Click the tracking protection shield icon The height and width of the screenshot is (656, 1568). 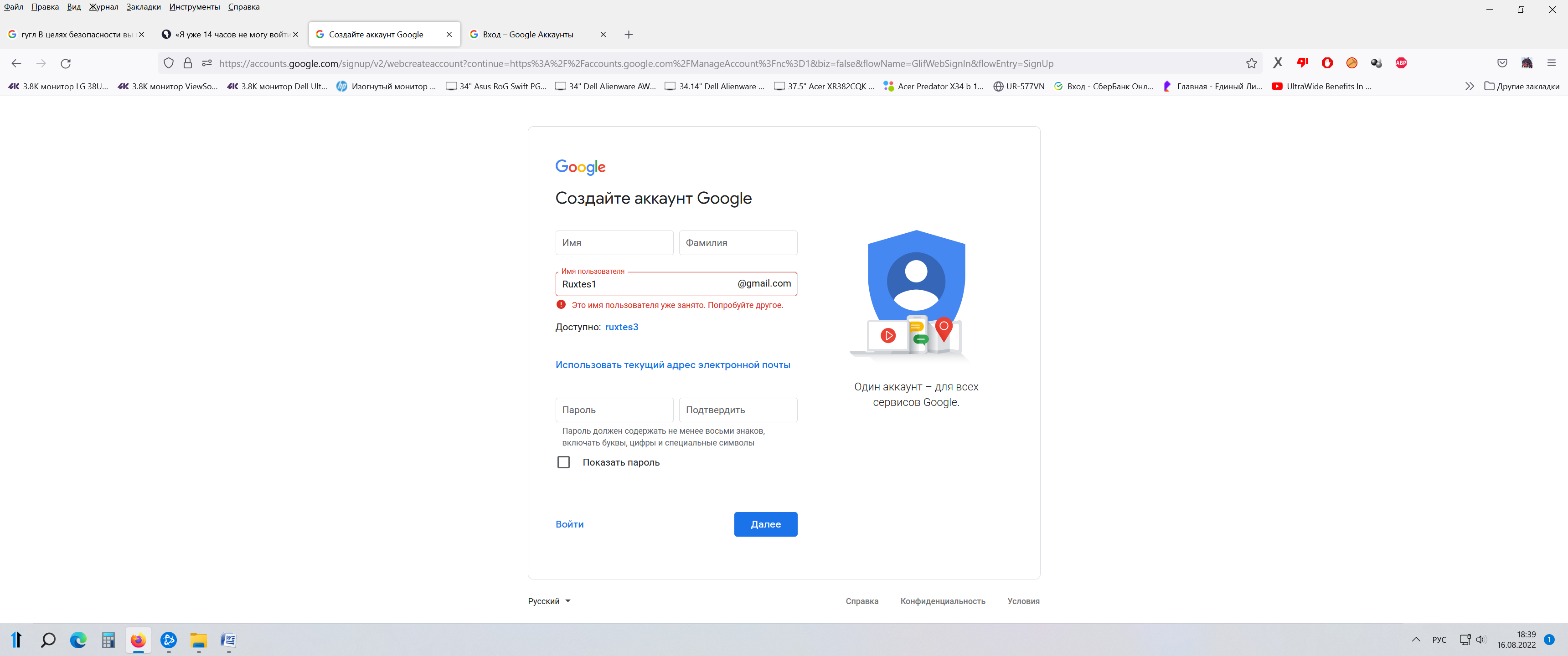coord(169,63)
